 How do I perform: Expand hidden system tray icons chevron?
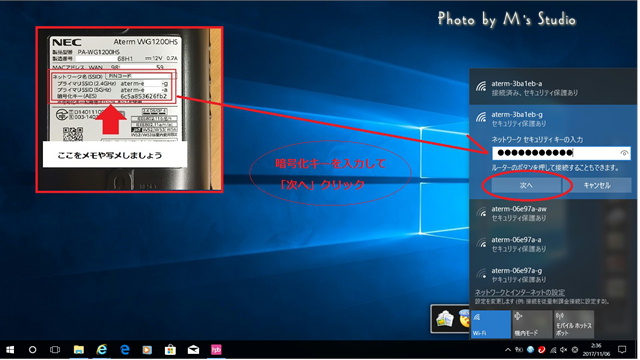(x=508, y=350)
